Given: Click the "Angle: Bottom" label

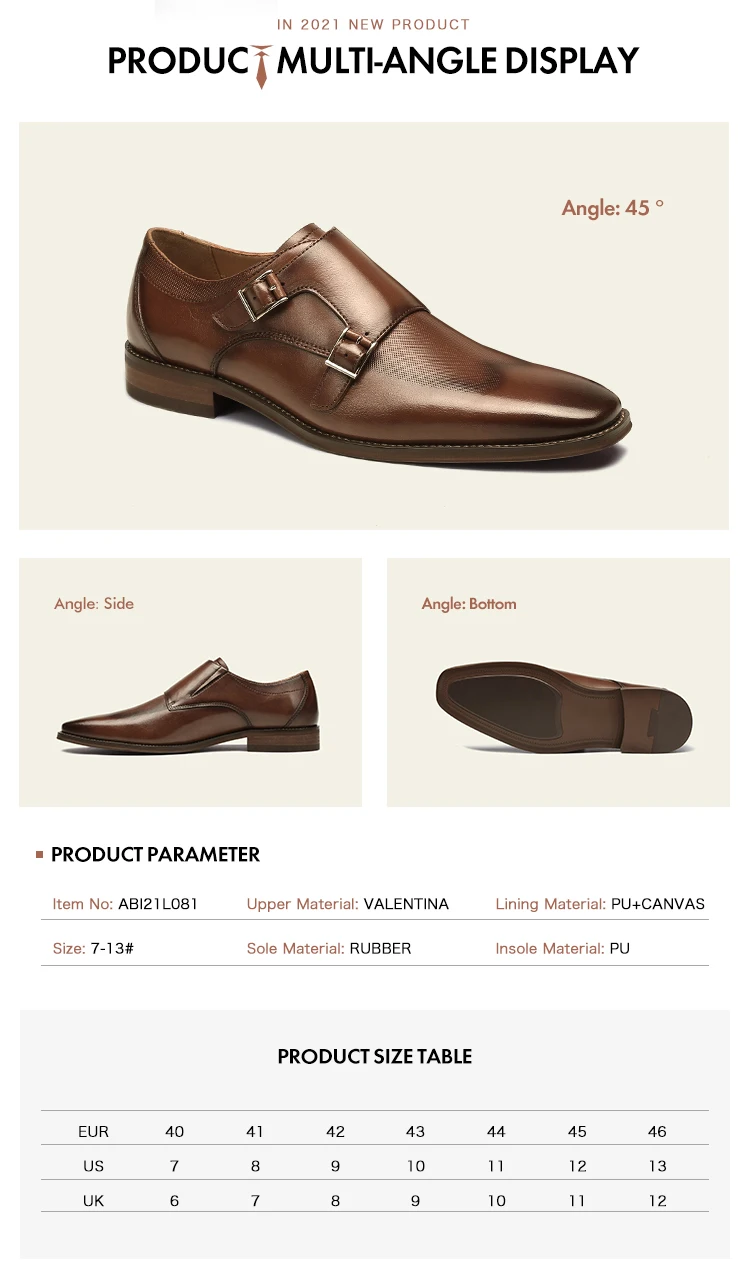Looking at the screenshot, I should pyautogui.click(x=469, y=604).
